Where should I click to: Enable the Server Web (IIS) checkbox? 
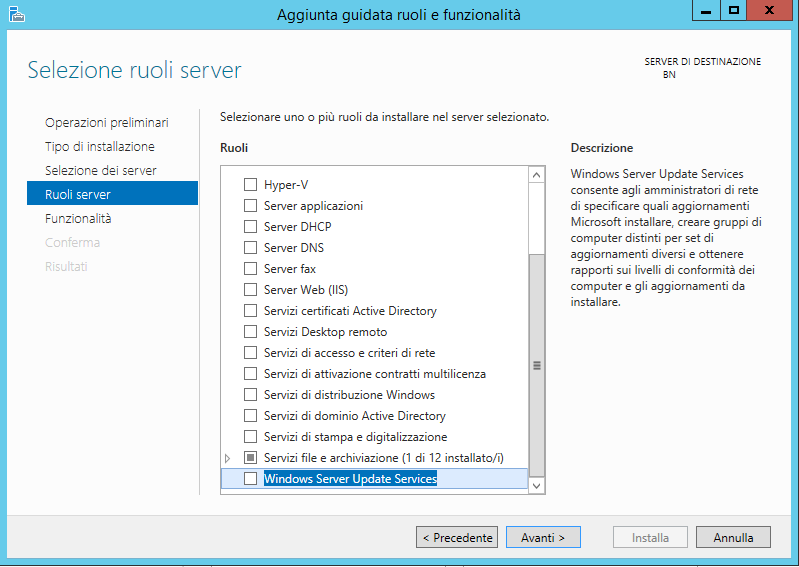250,289
